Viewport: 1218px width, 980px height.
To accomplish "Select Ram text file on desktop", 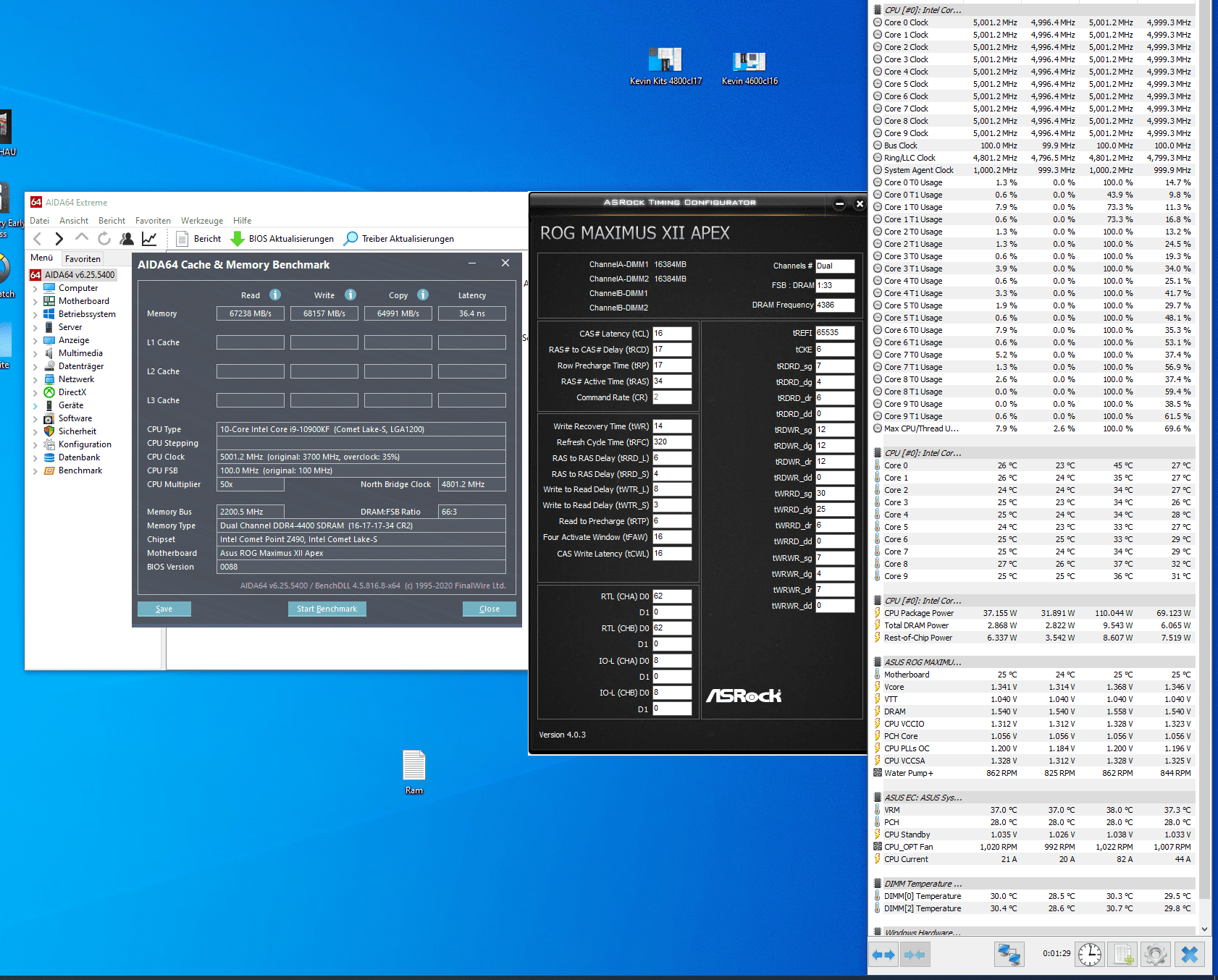I will (x=413, y=772).
